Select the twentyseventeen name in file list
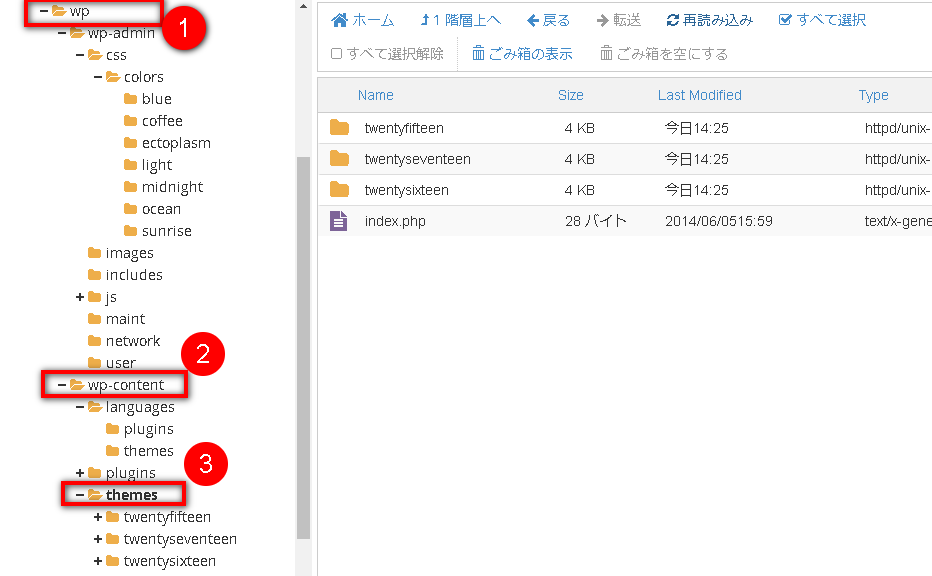The height and width of the screenshot is (576, 932). 417,159
